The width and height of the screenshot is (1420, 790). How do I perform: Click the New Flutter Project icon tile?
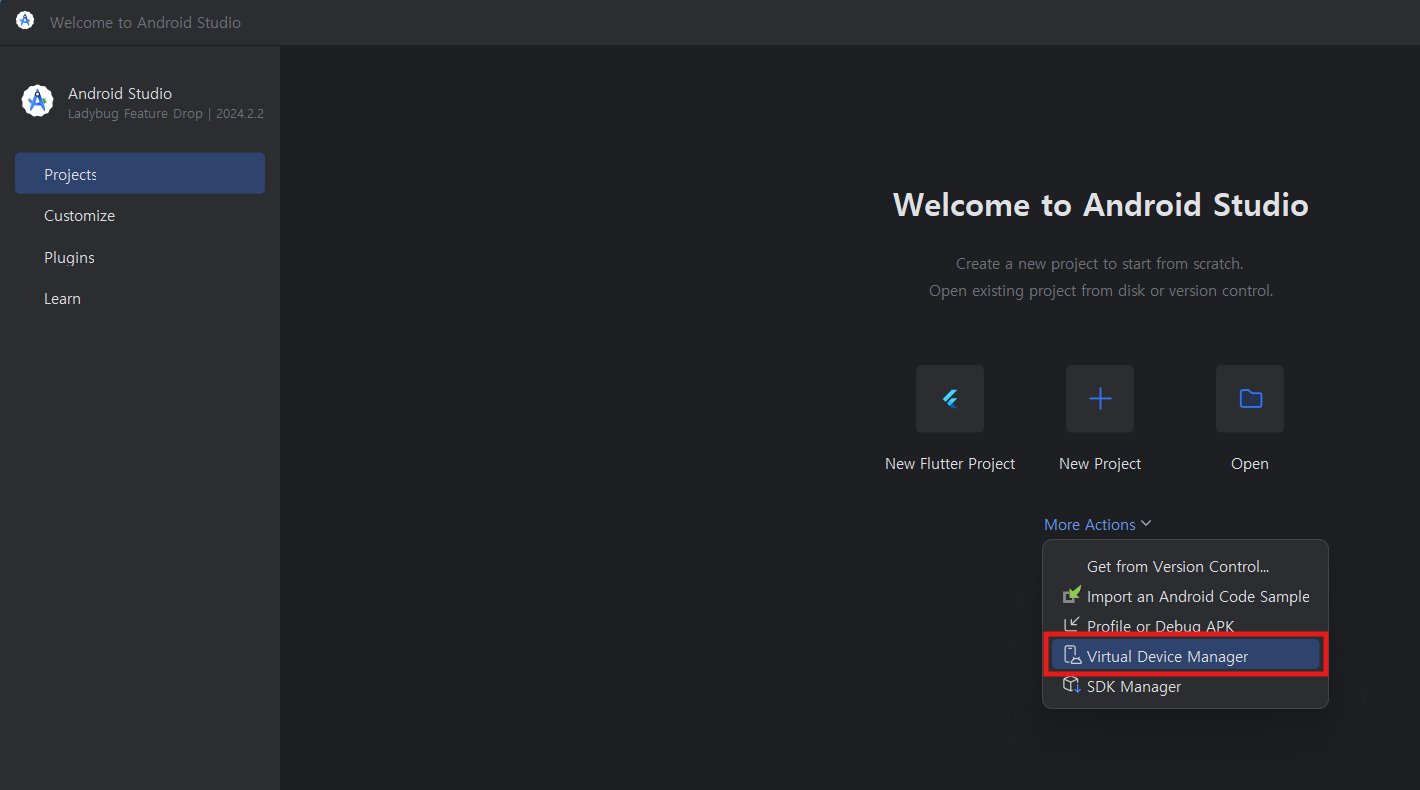(950, 399)
